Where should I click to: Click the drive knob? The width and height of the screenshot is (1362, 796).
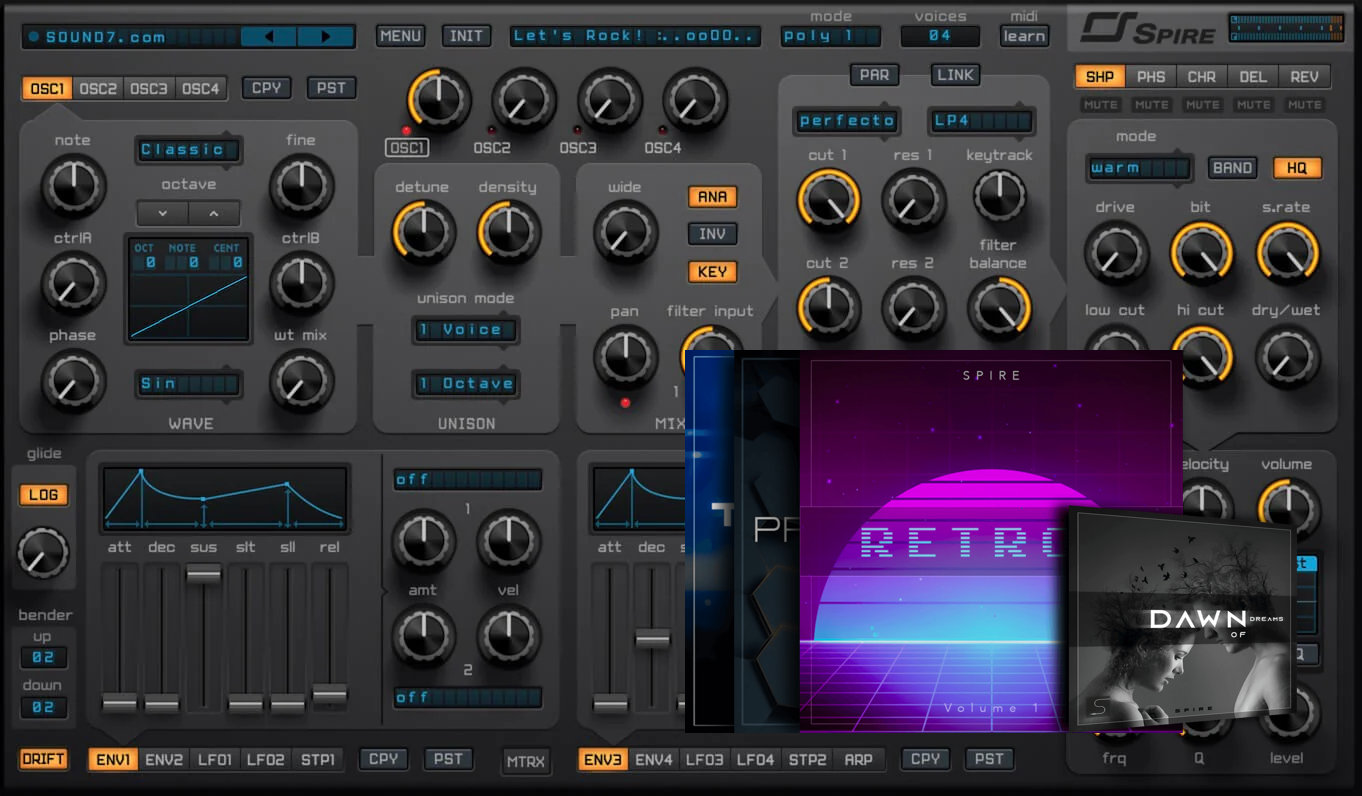click(x=1116, y=253)
